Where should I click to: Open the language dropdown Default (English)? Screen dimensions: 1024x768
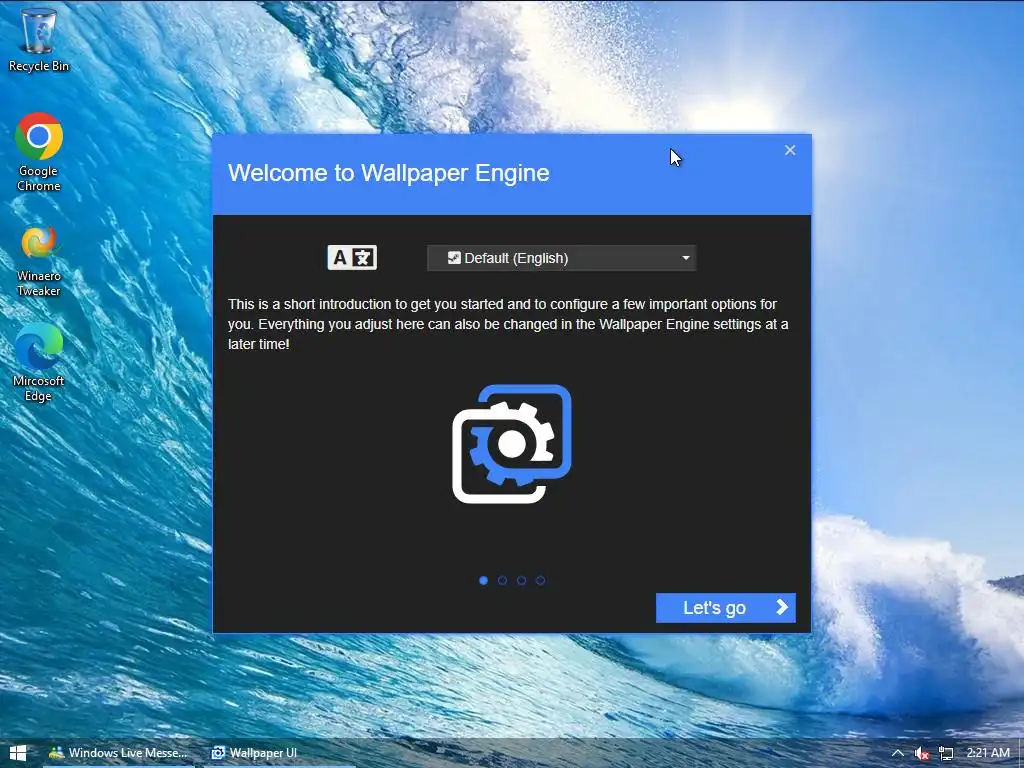tap(562, 258)
